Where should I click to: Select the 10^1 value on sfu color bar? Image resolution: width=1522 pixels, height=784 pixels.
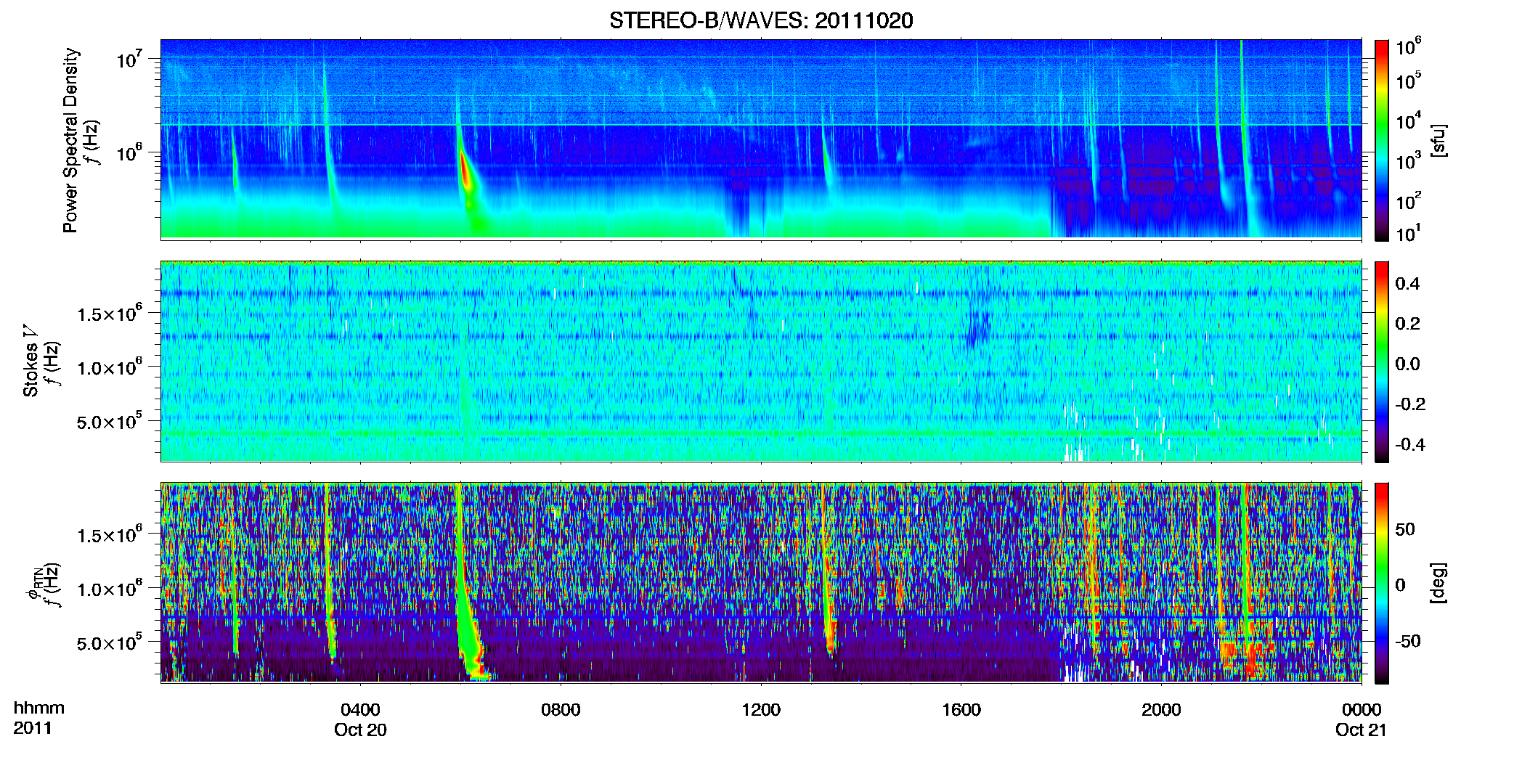[x=1409, y=234]
